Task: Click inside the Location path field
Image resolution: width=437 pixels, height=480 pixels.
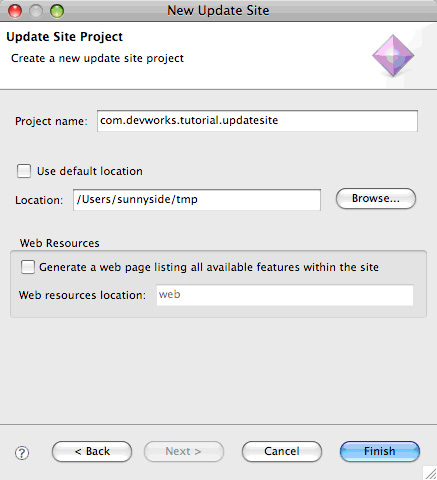Action: pos(197,200)
